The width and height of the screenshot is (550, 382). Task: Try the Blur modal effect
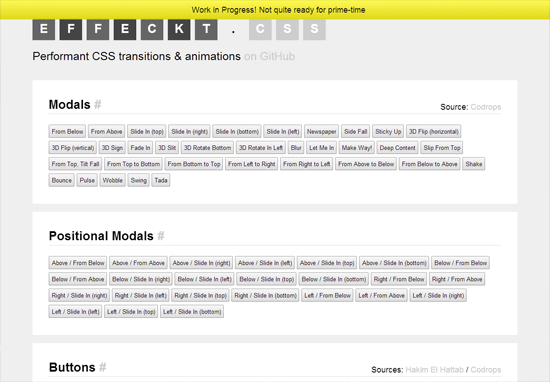pyautogui.click(x=296, y=148)
